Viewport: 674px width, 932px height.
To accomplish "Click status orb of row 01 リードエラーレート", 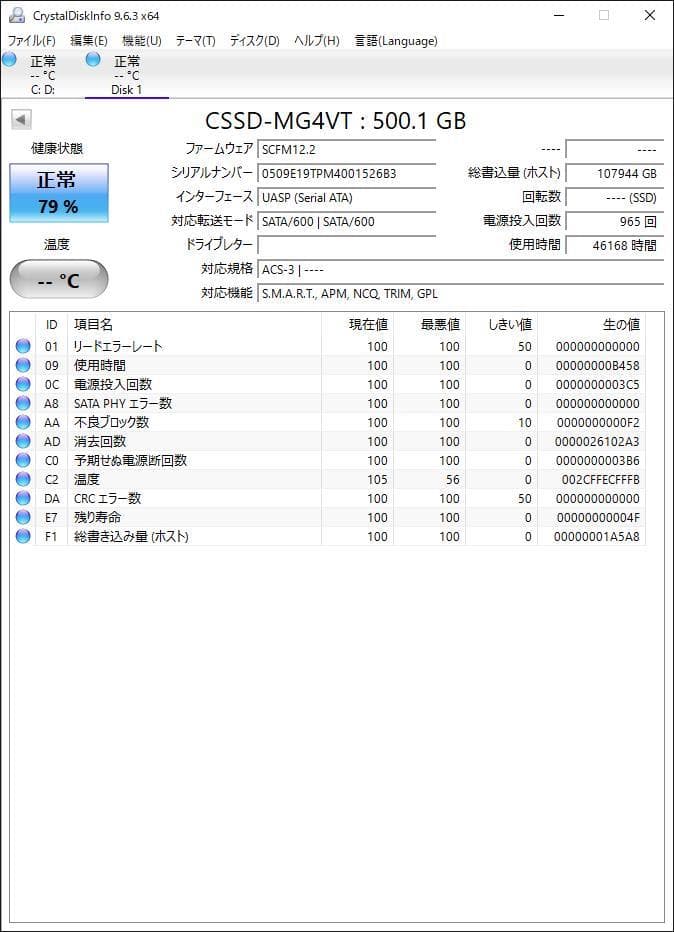I will pos(23,346).
